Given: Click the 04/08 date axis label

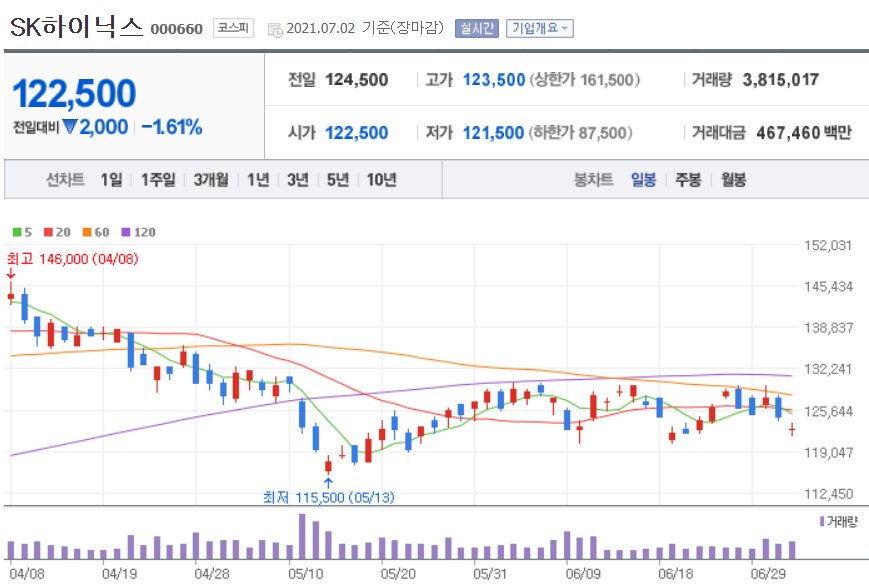Looking at the screenshot, I should click(27, 574).
